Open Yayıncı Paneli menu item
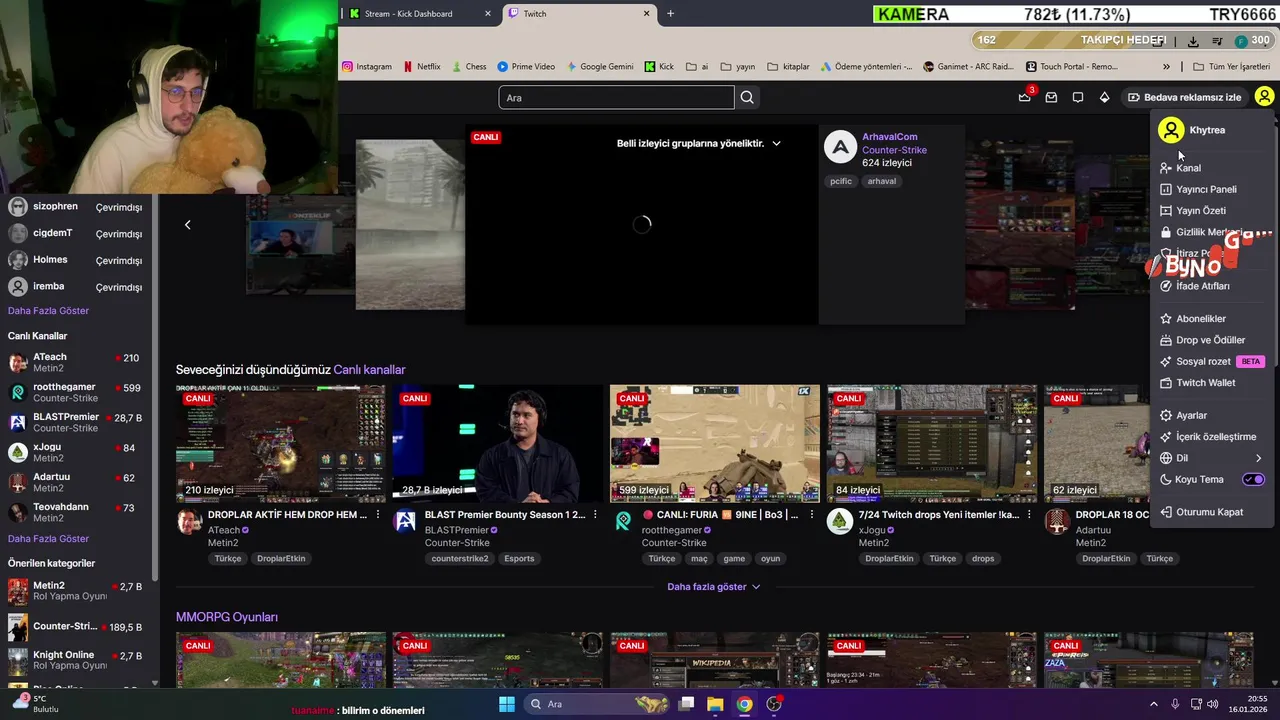1280x720 pixels. coord(1211,189)
